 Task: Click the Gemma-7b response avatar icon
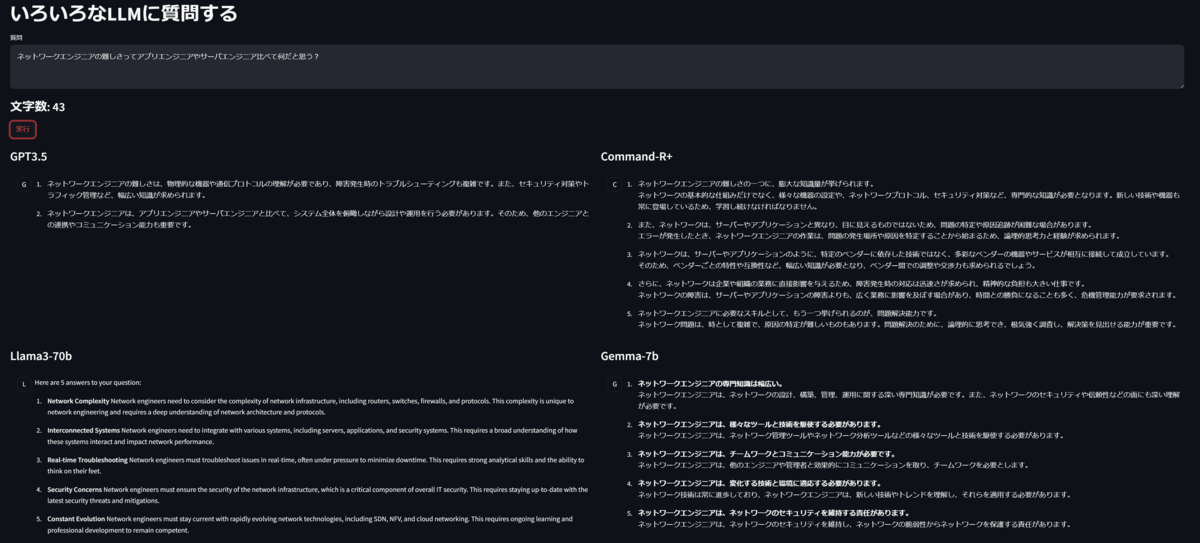click(615, 383)
